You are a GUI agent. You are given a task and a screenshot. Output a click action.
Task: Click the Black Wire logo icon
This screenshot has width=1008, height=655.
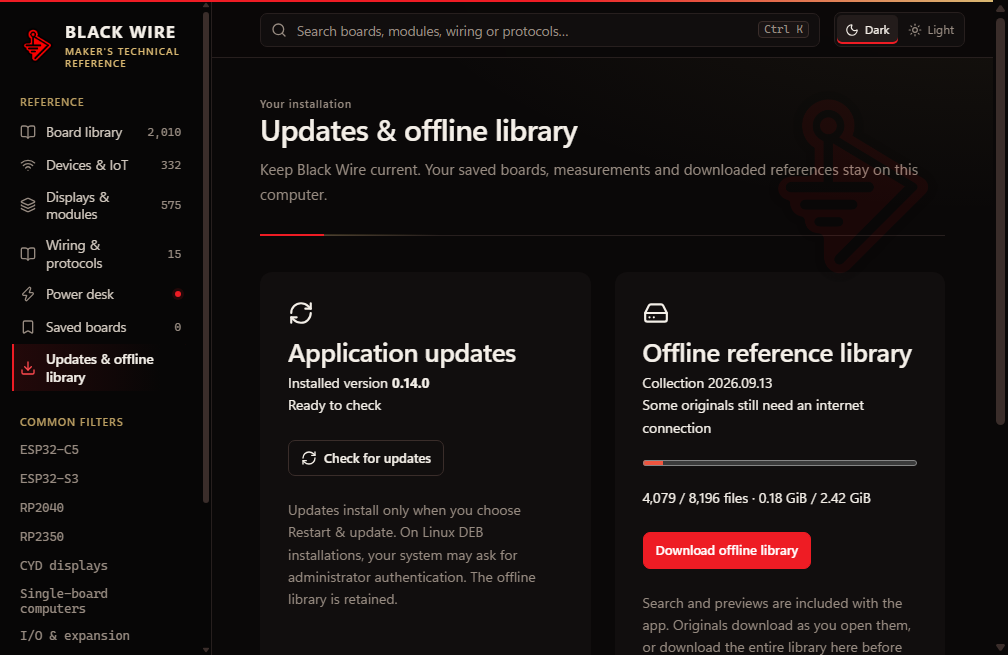tap(37, 45)
